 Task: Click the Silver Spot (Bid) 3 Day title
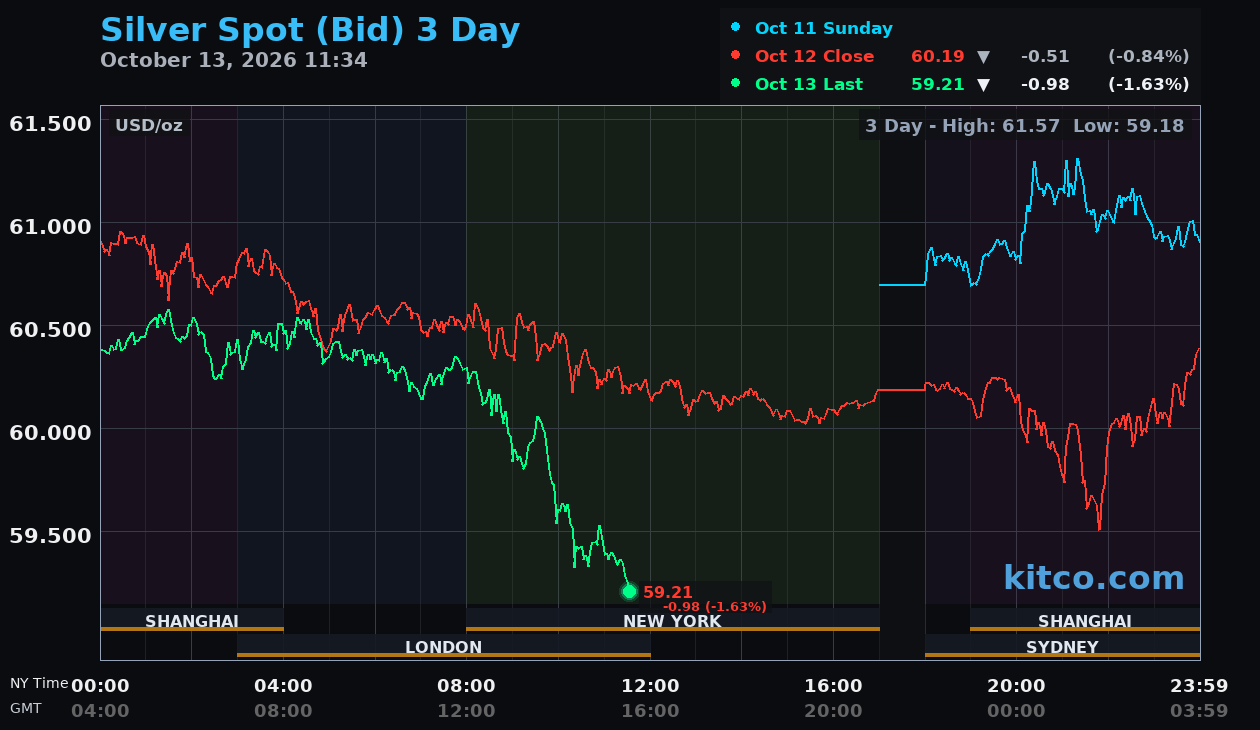[310, 30]
